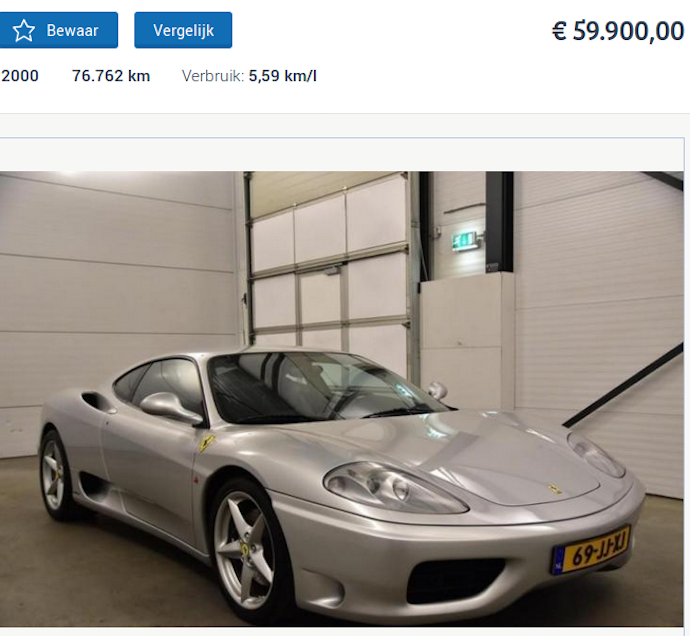Open the silver Ferrari photo

coord(341,399)
